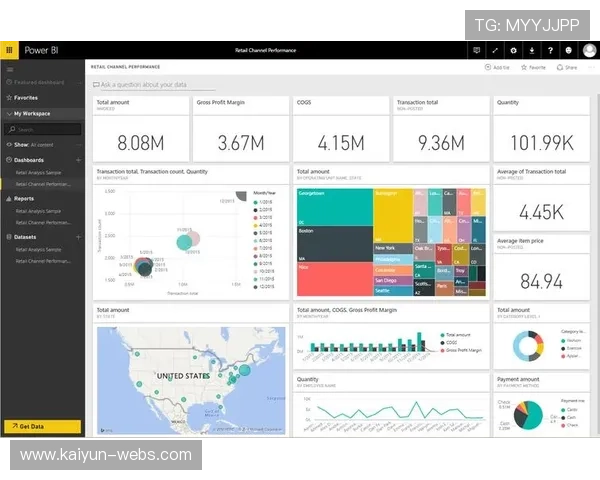The image size is (600, 480).
Task: Click the Get Data button
Action: coord(42,426)
